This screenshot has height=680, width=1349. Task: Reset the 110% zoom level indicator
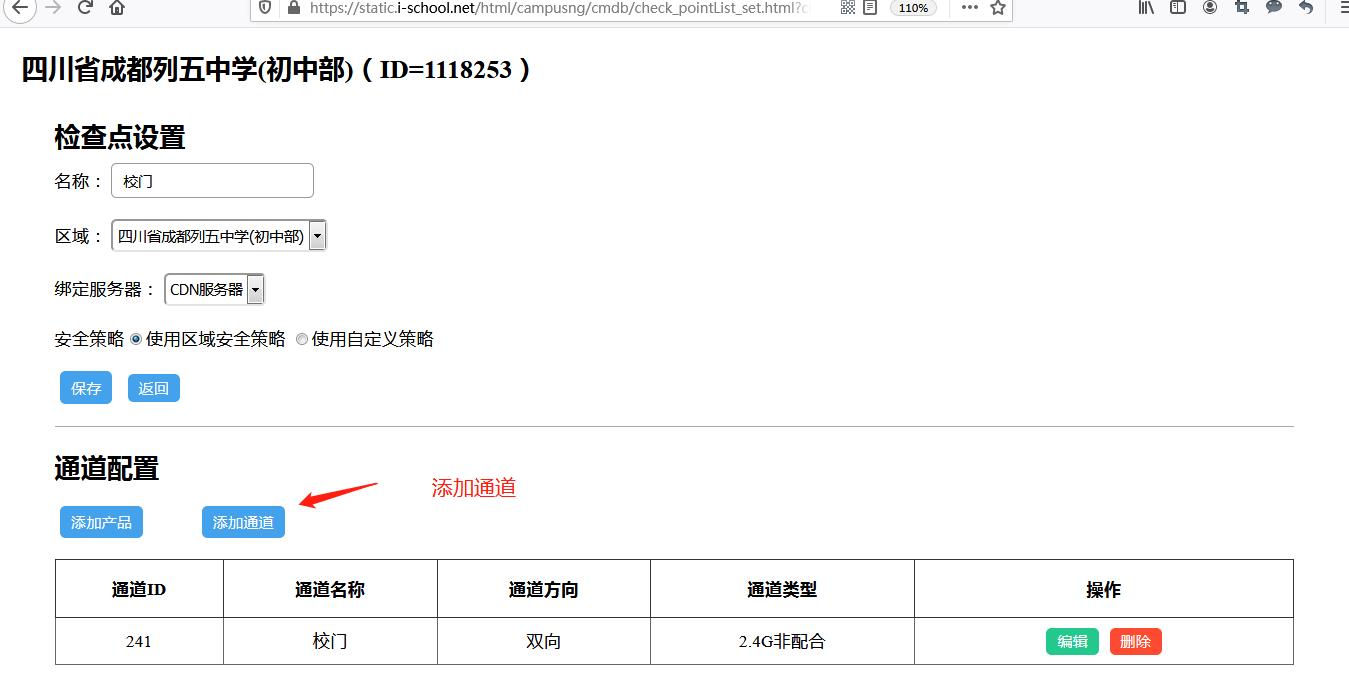click(x=912, y=8)
